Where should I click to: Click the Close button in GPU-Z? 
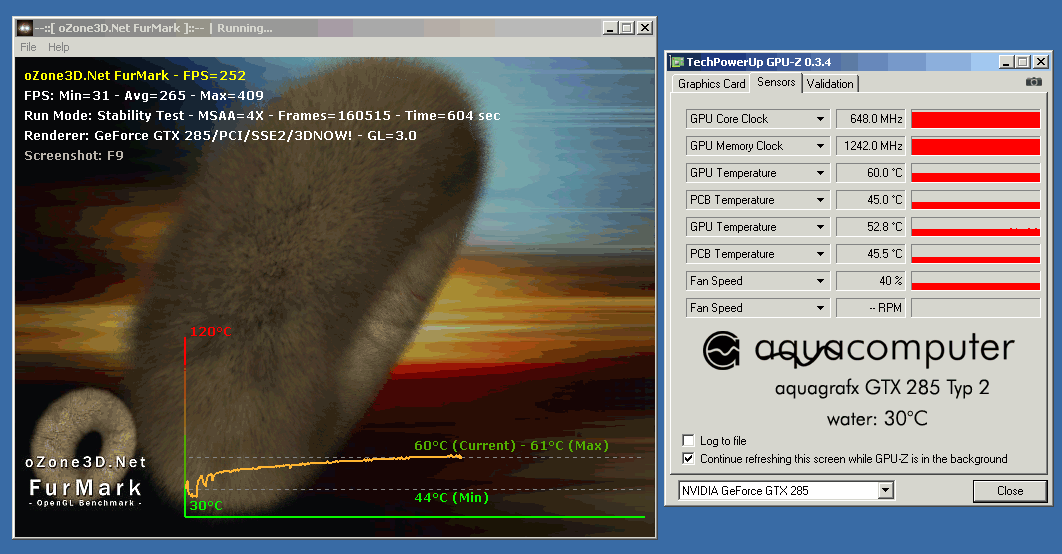click(x=1009, y=491)
